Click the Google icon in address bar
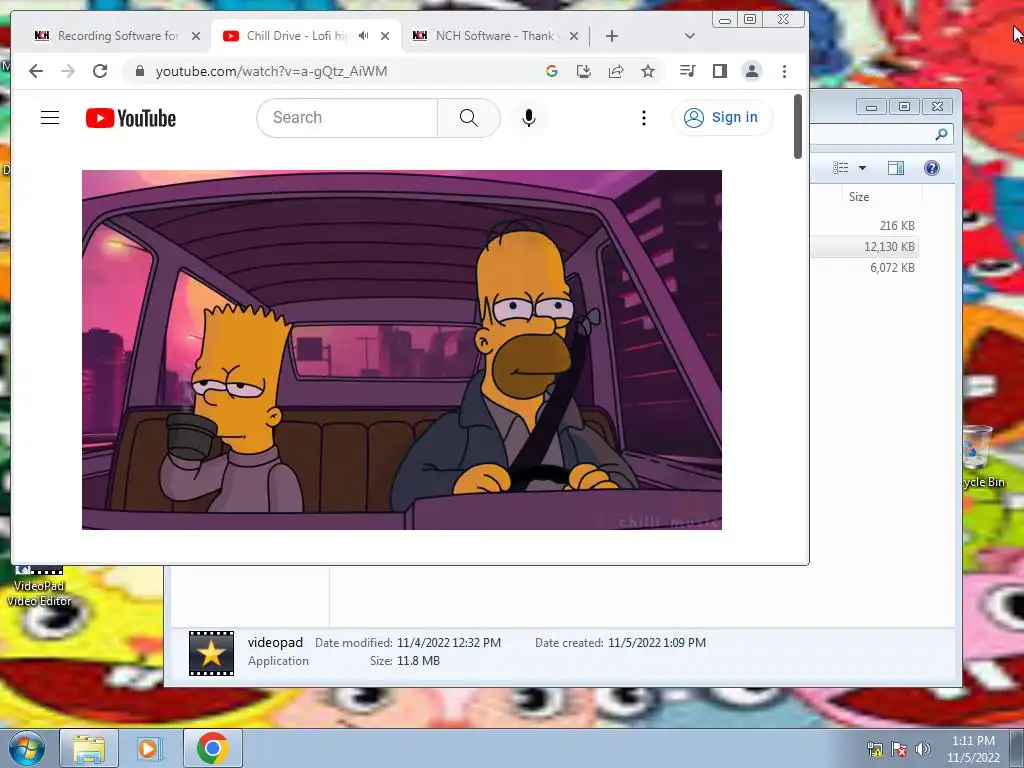 552,71
